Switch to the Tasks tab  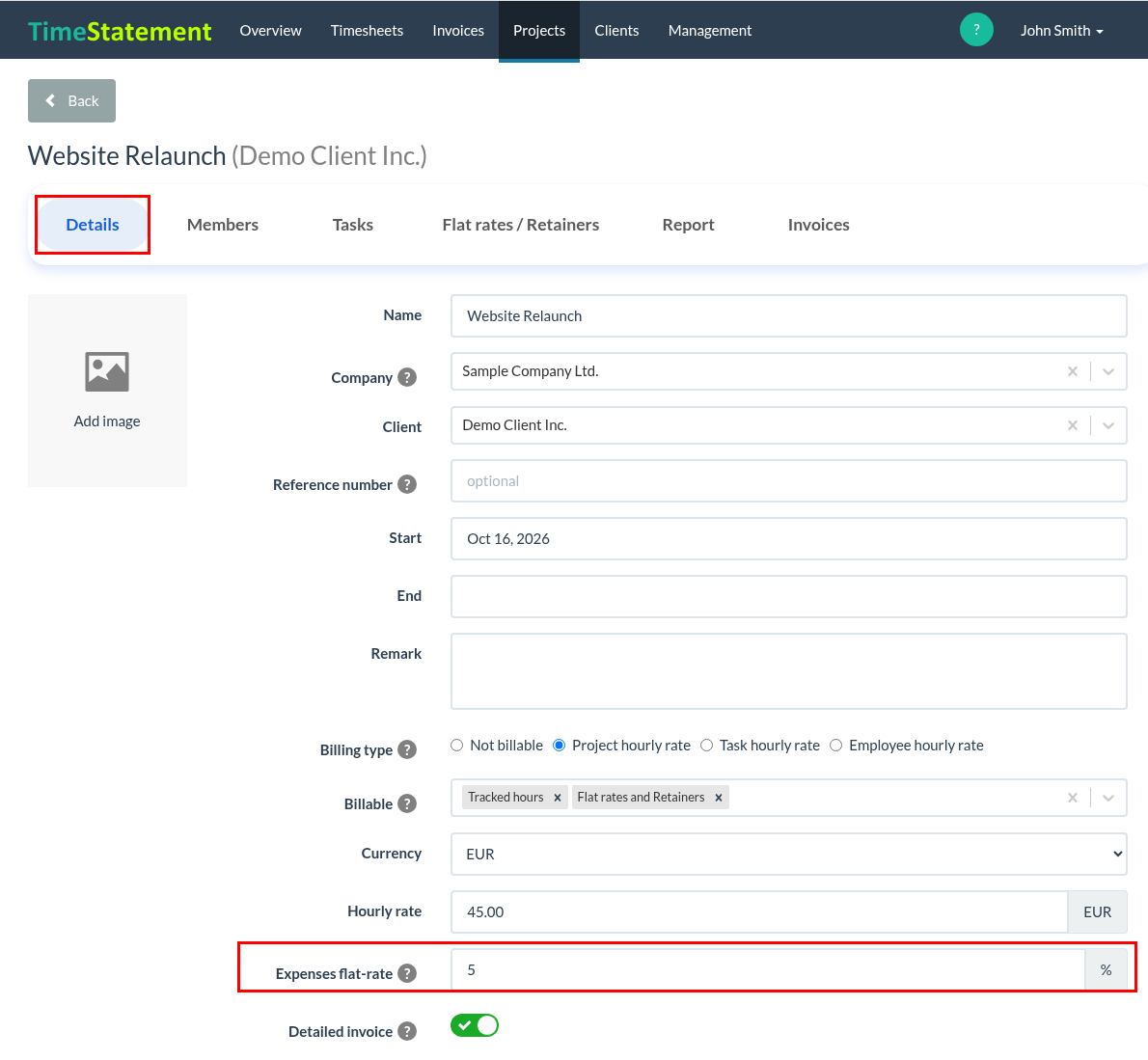pyautogui.click(x=353, y=225)
